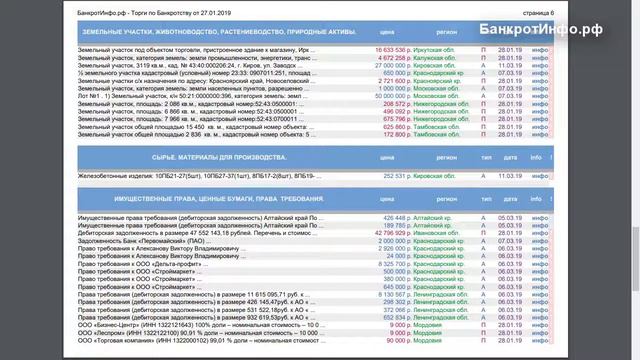
Task: Open инфо link for ООО «Леспром» share row
Action: point(540,333)
